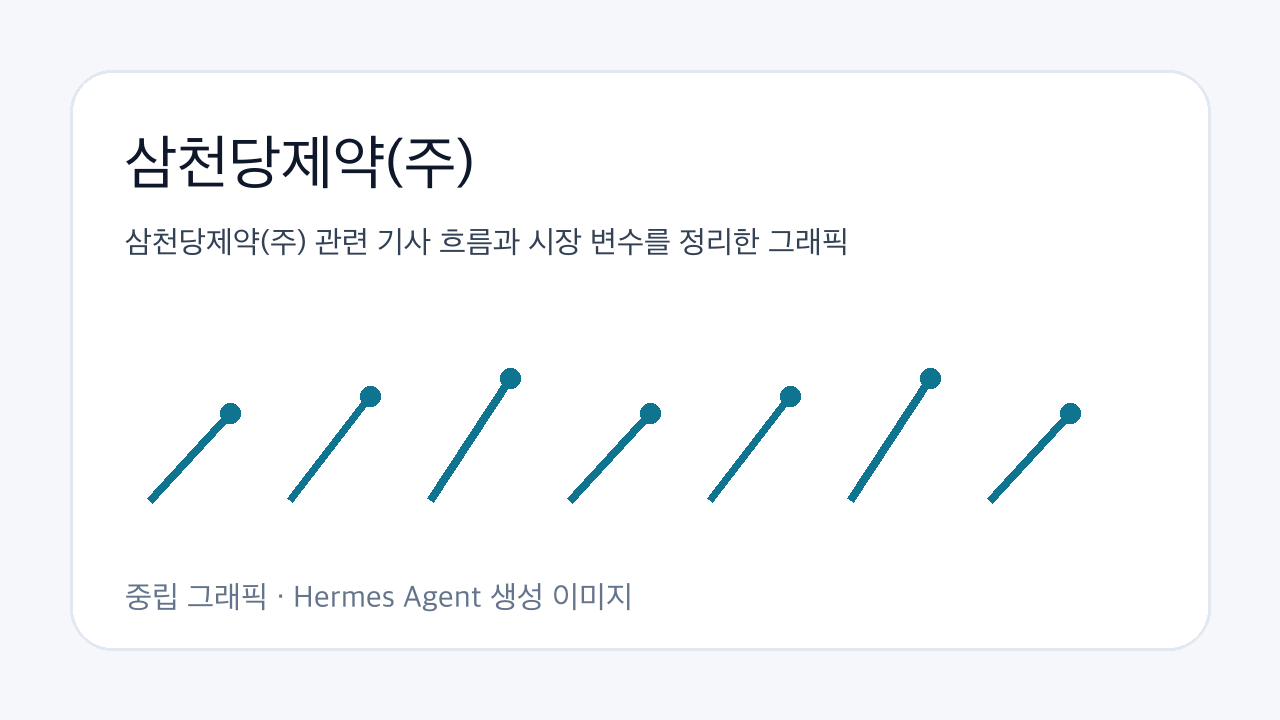
Task: Click the 삼천당제약(주) title heading
Action: (x=298, y=163)
